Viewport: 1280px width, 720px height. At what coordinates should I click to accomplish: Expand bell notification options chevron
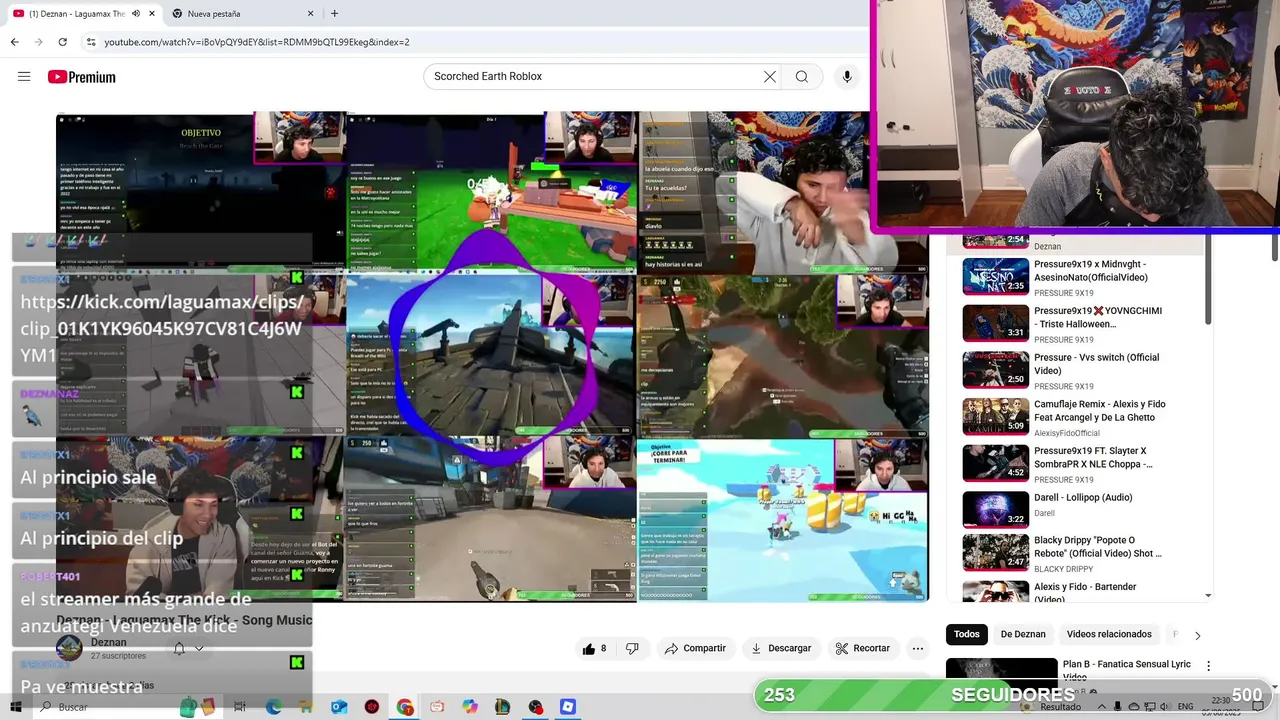(x=199, y=648)
